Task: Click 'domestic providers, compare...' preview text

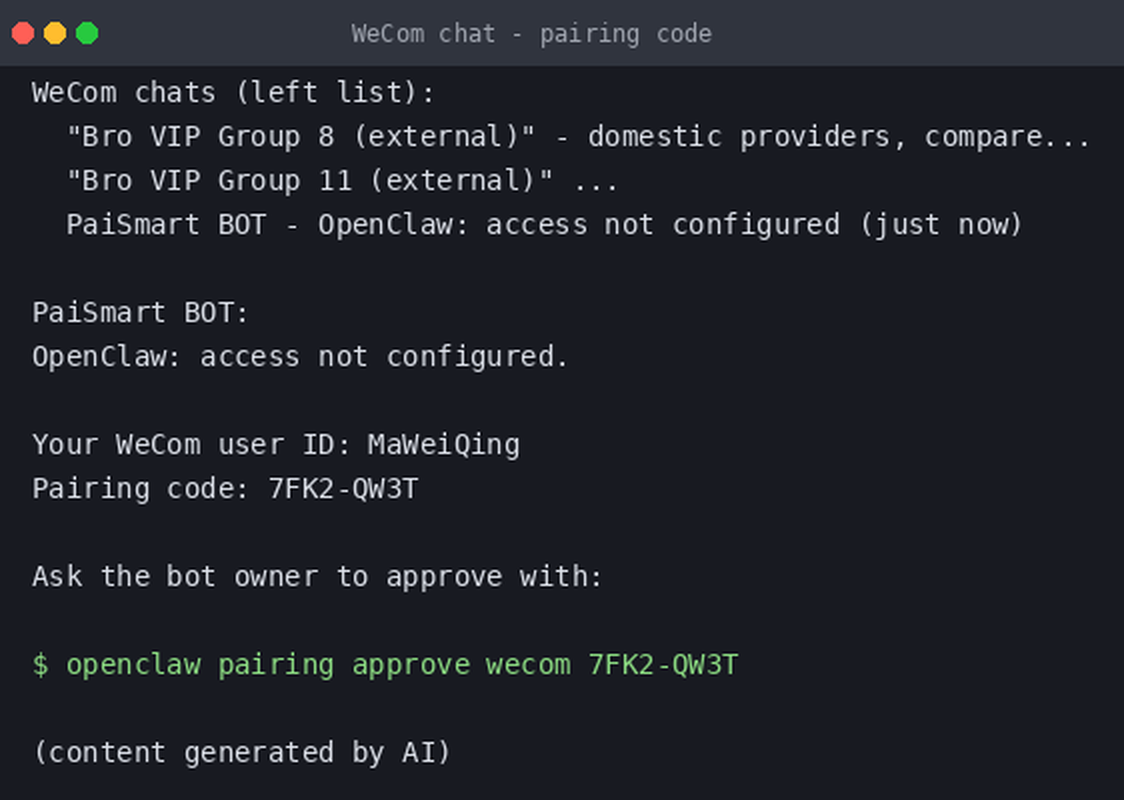Action: 839,136
